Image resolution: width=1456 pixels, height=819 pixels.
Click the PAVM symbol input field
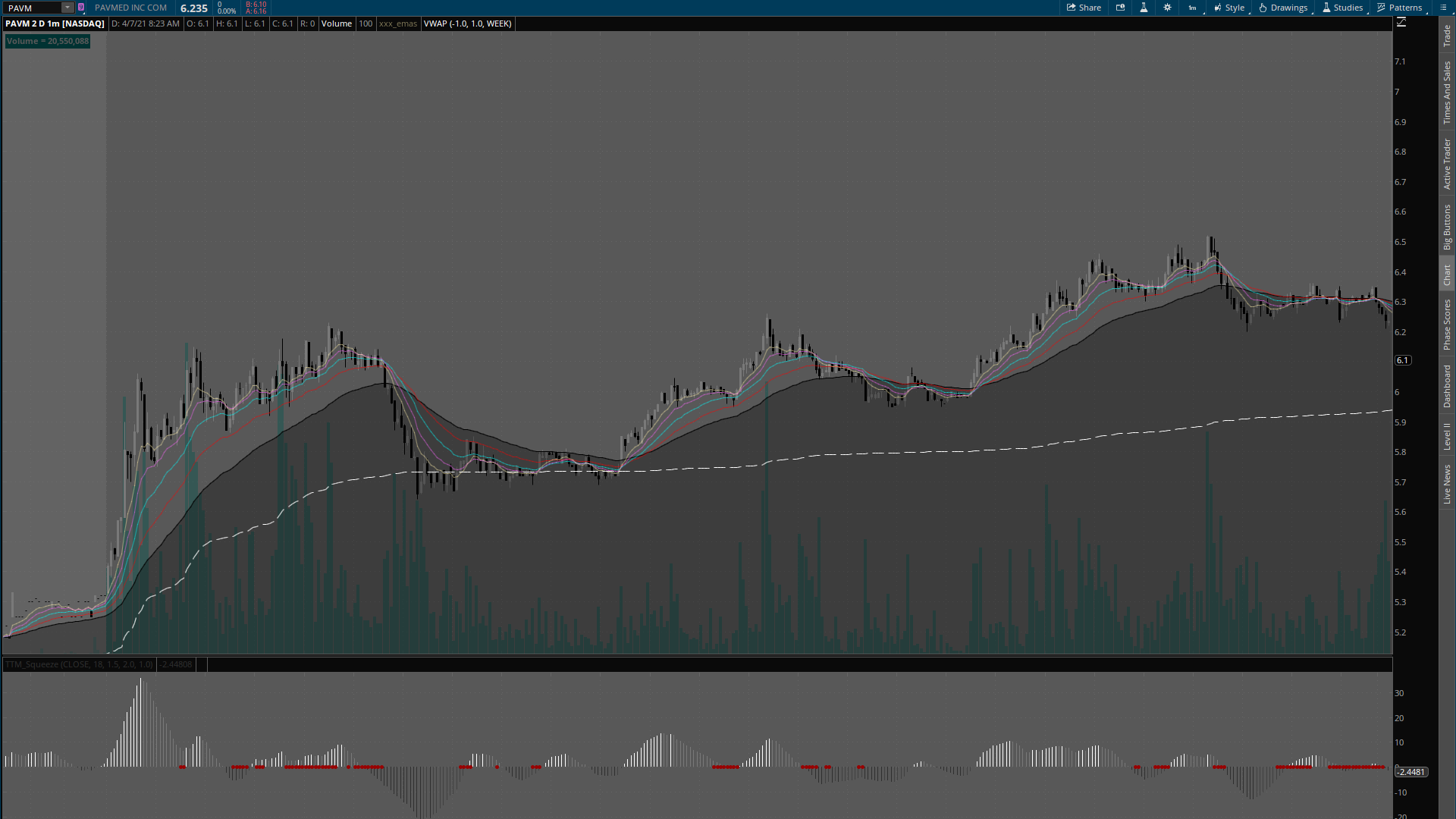point(32,8)
